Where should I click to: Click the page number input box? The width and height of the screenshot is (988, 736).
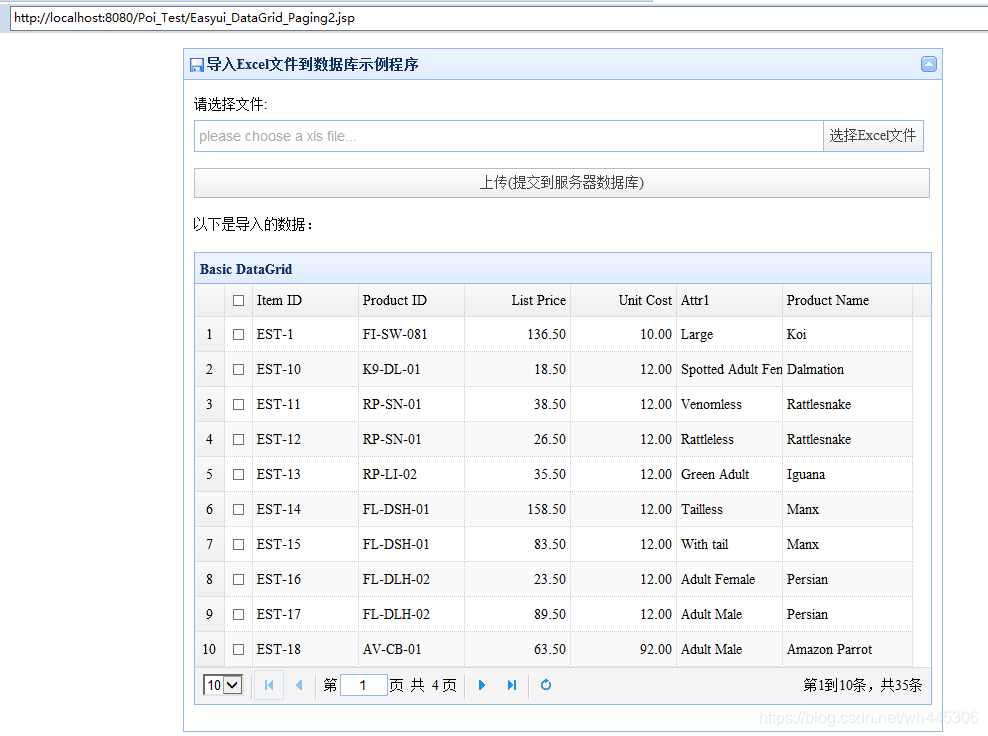pos(362,685)
